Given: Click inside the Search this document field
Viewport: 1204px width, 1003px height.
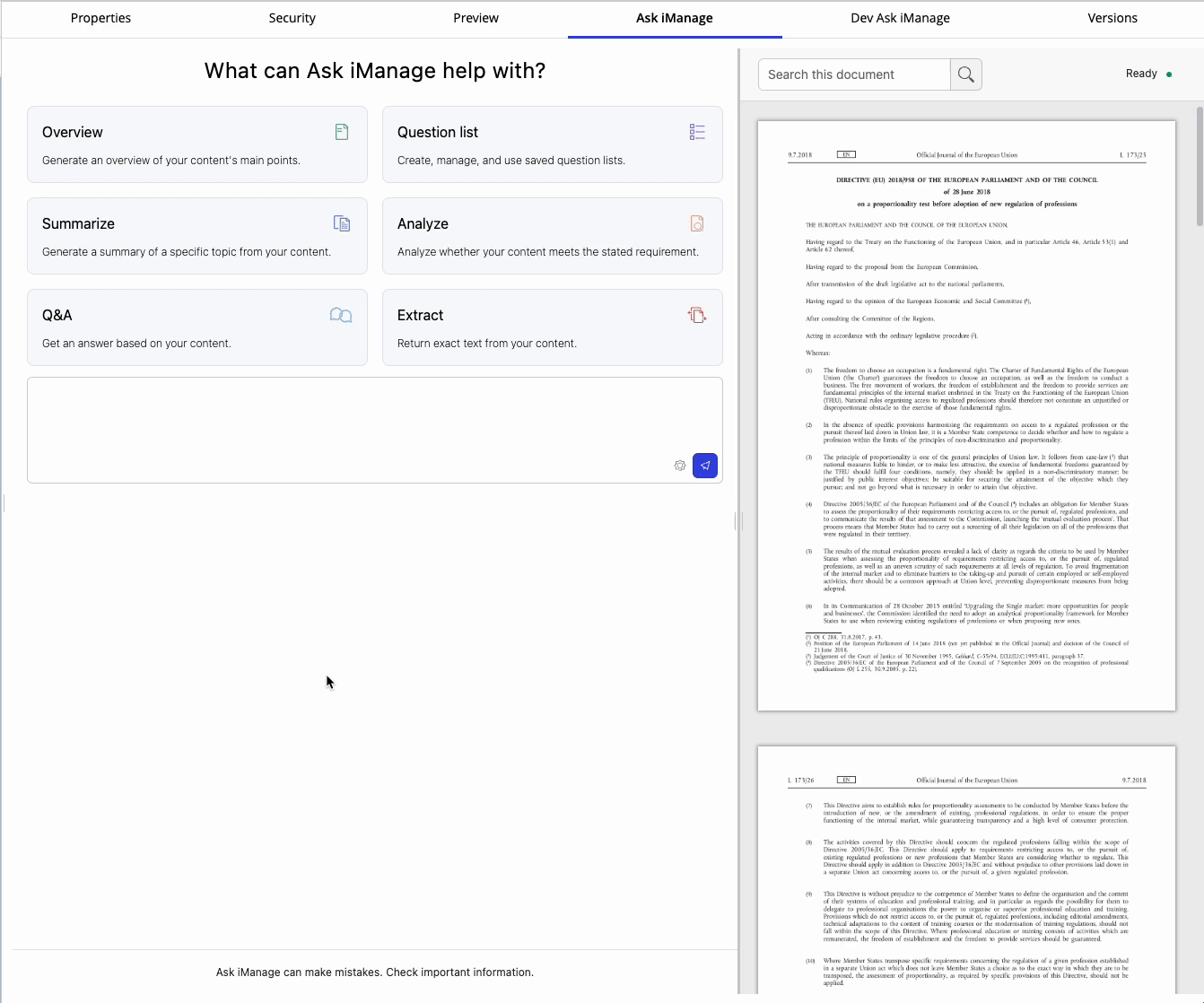Looking at the screenshot, I should click(852, 74).
